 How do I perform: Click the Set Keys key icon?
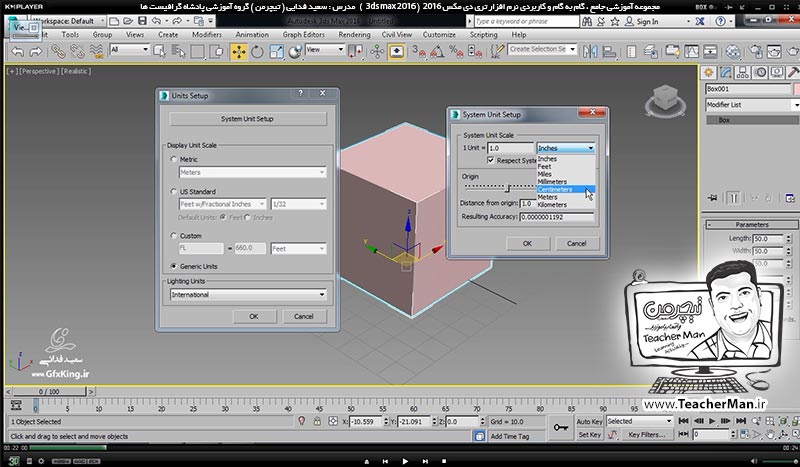(x=561, y=428)
